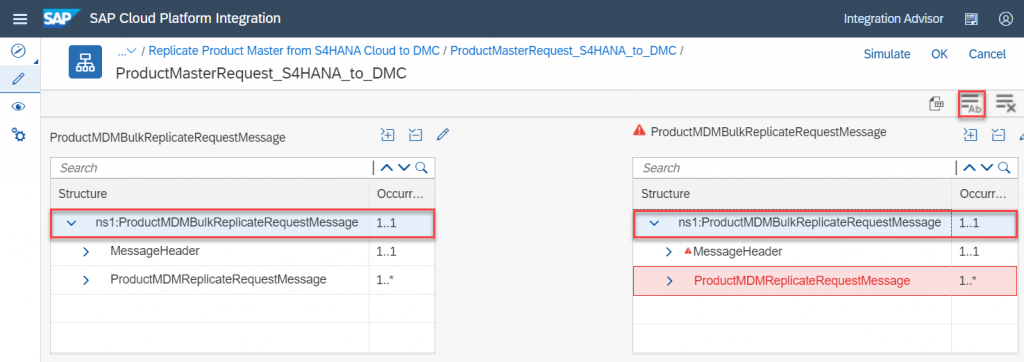Focus the source structure Search field
This screenshot has height=362, width=1024.
tap(212, 168)
